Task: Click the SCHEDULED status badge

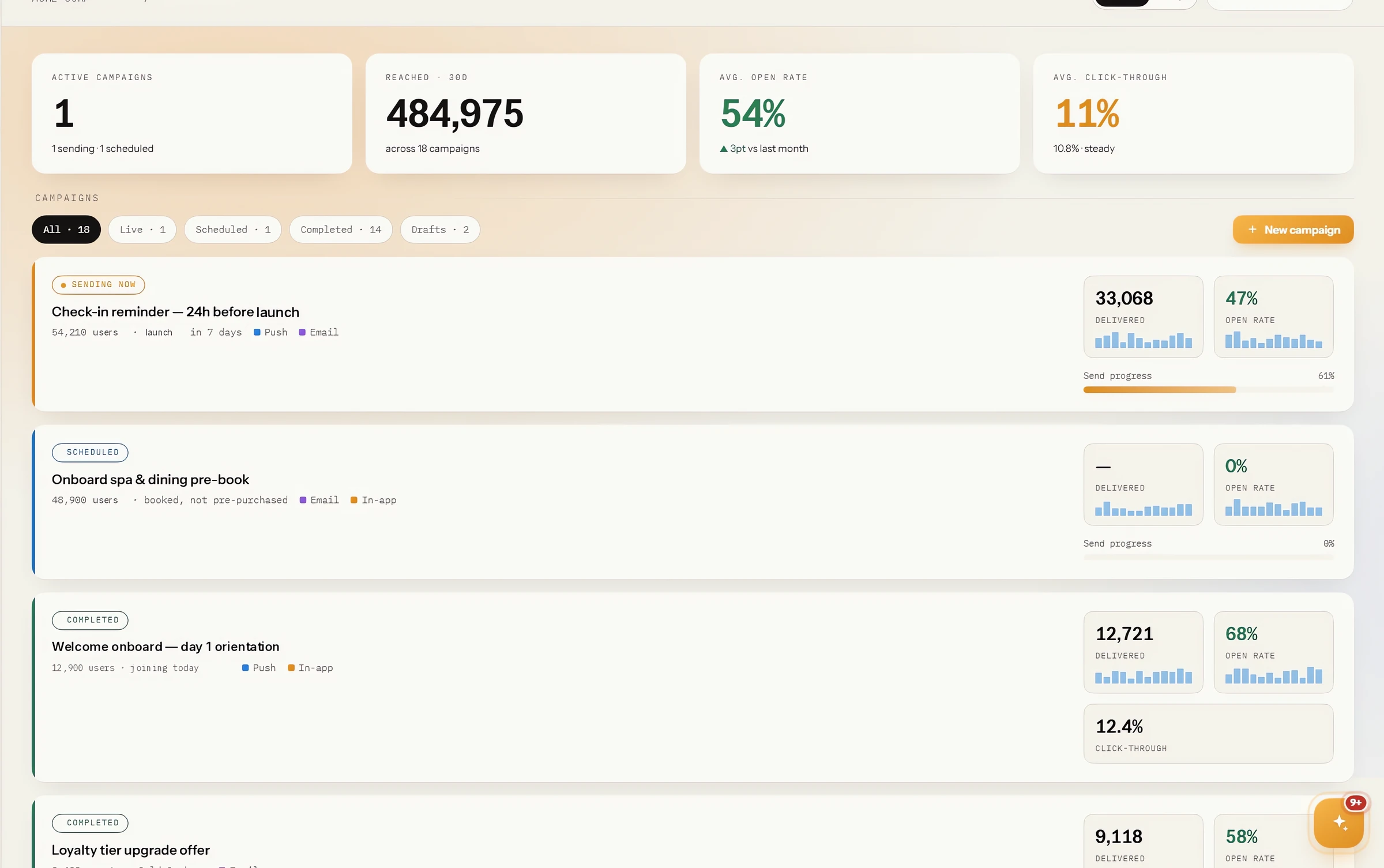Action: click(90, 453)
